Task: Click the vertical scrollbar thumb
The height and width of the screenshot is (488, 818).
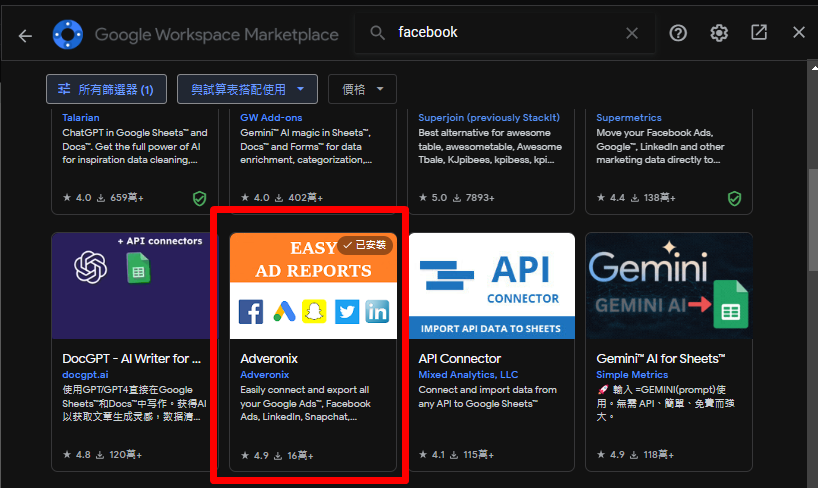Action: click(x=813, y=219)
